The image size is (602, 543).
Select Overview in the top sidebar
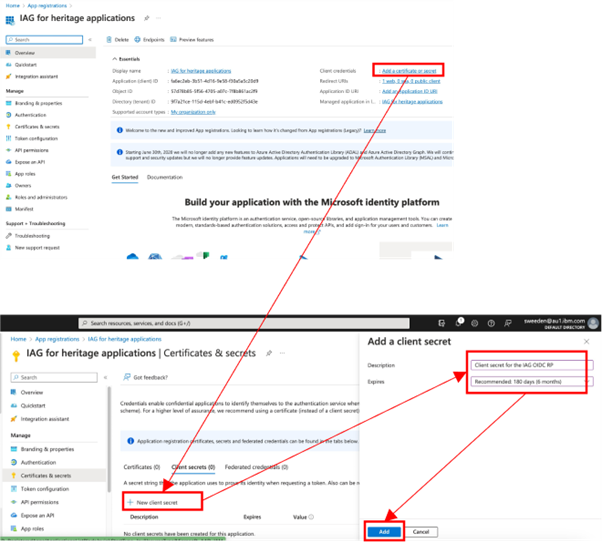48,53
